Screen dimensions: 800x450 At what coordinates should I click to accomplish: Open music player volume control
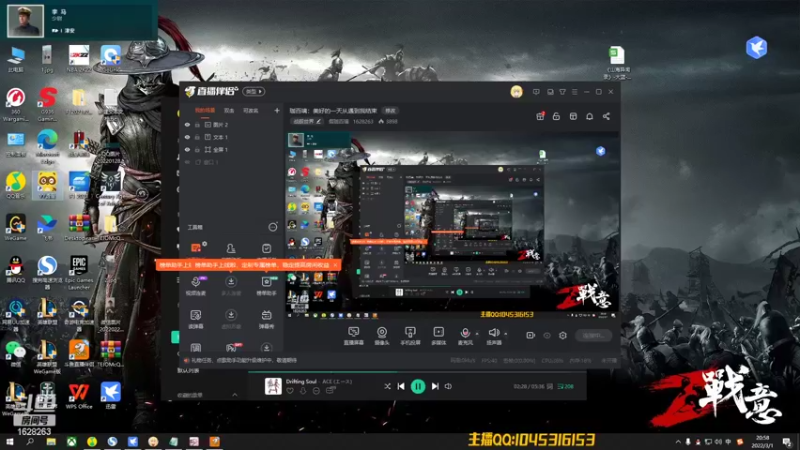tap(448, 386)
